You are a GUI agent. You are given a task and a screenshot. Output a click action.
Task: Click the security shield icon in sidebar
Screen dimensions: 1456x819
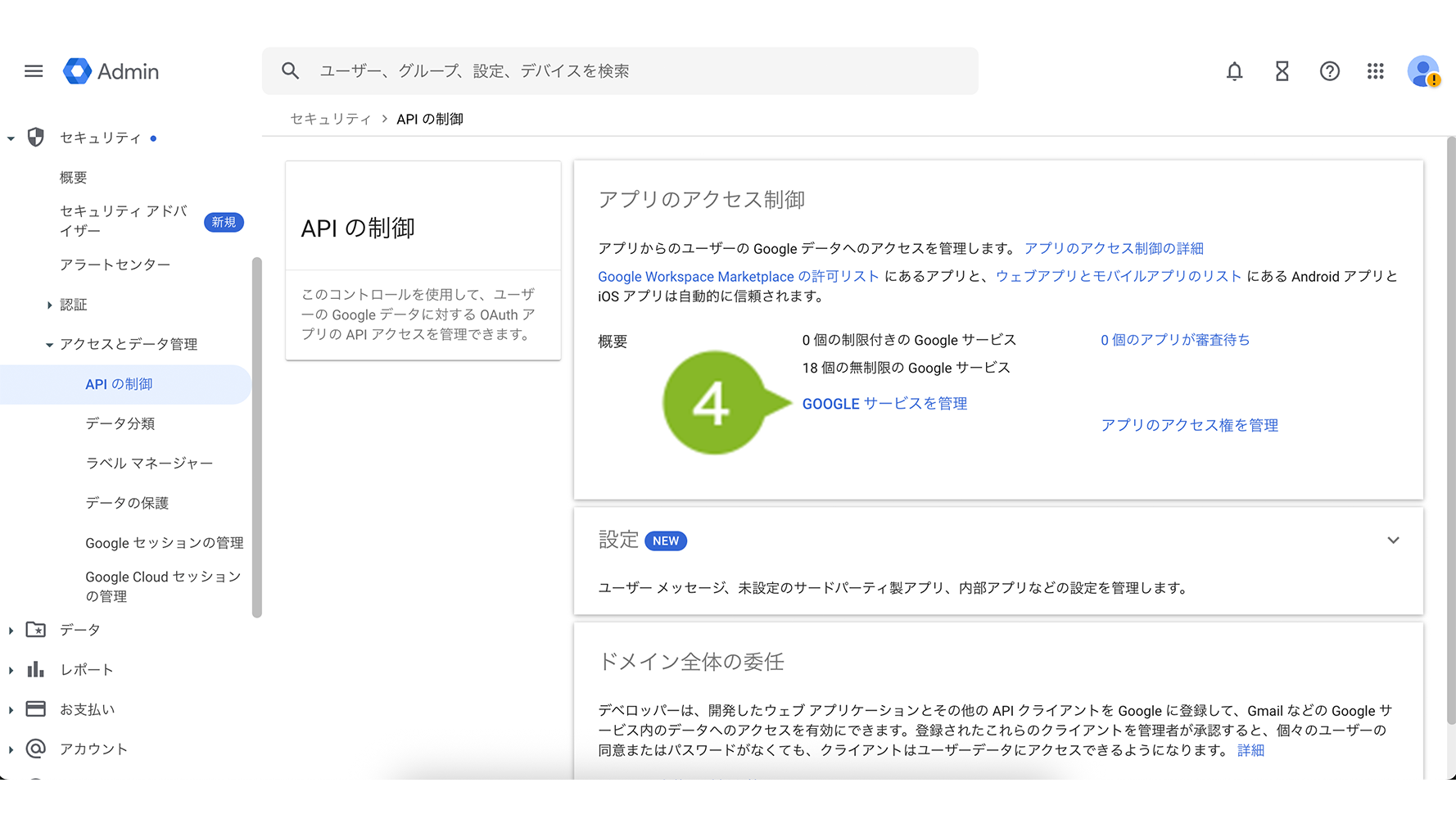tap(36, 138)
